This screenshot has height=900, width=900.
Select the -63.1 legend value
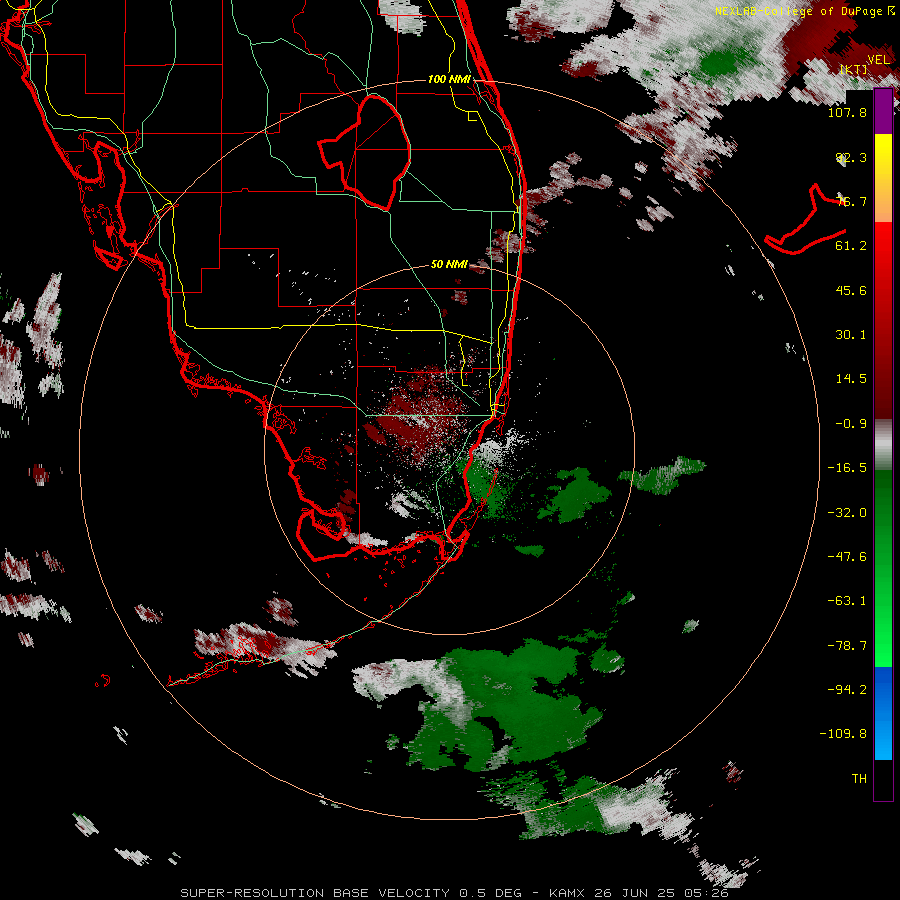847,601
